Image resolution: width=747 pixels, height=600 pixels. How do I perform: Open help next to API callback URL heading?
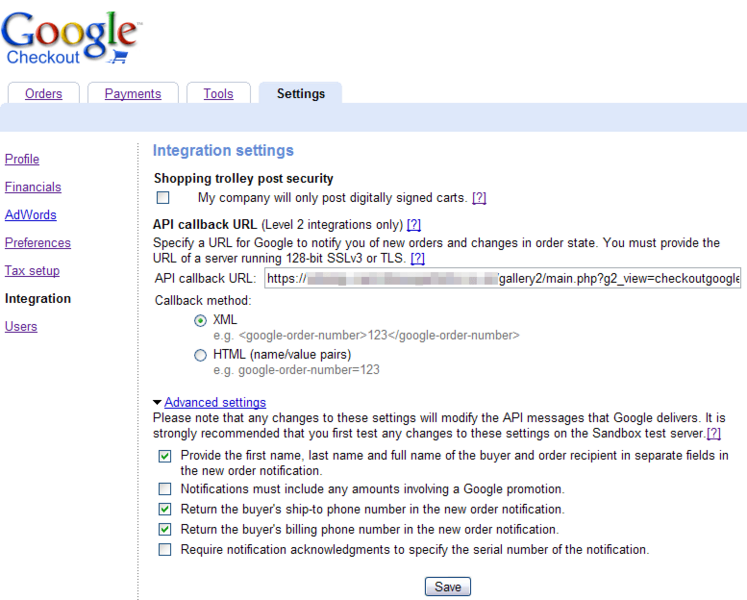[414, 224]
